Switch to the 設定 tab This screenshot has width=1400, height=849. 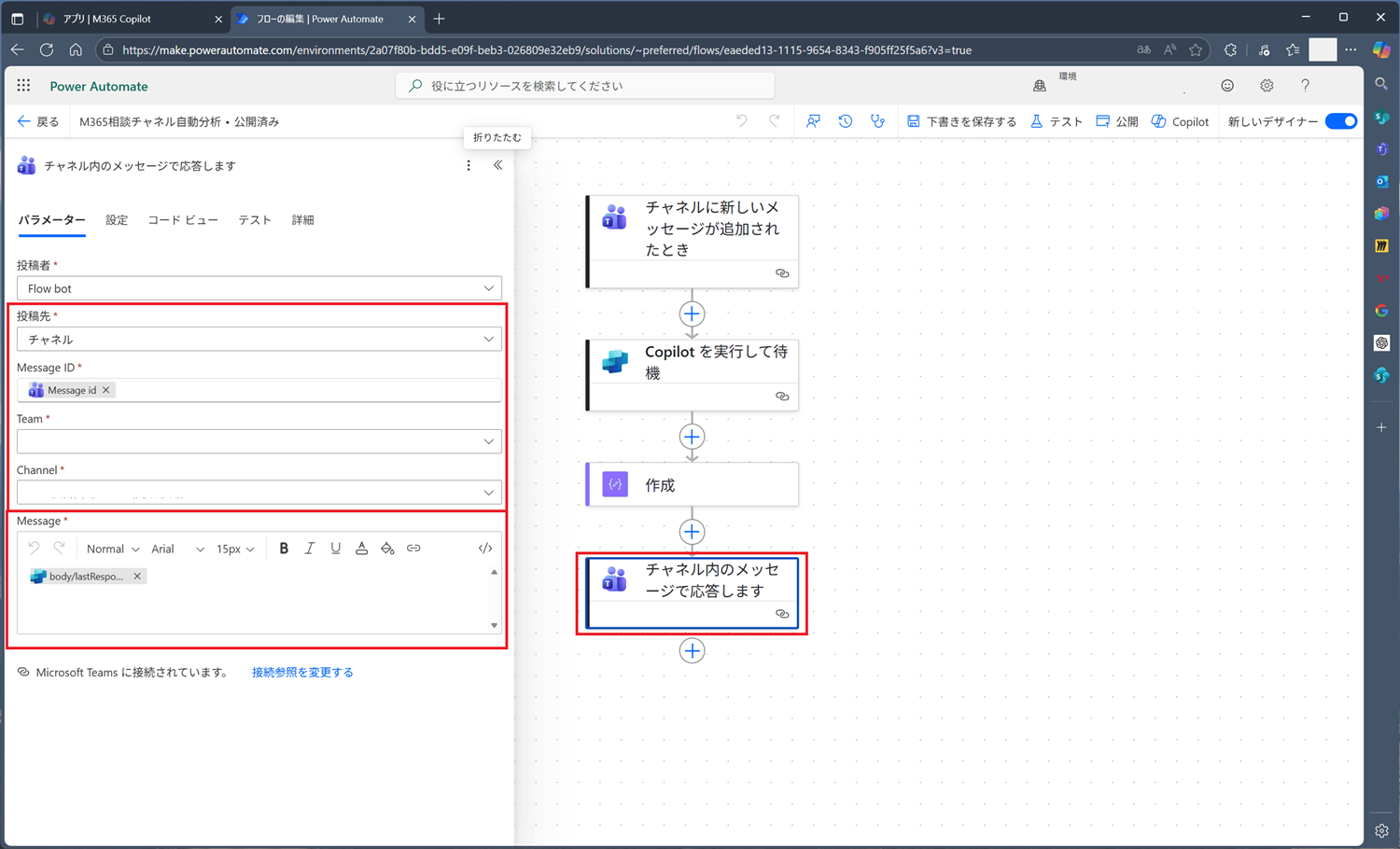coord(117,220)
